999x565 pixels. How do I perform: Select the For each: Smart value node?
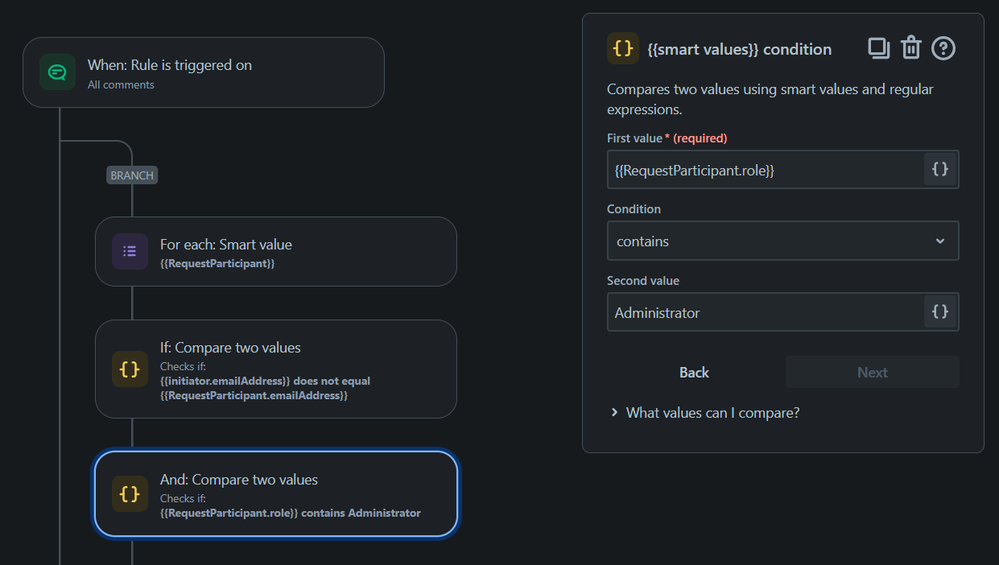coord(276,252)
